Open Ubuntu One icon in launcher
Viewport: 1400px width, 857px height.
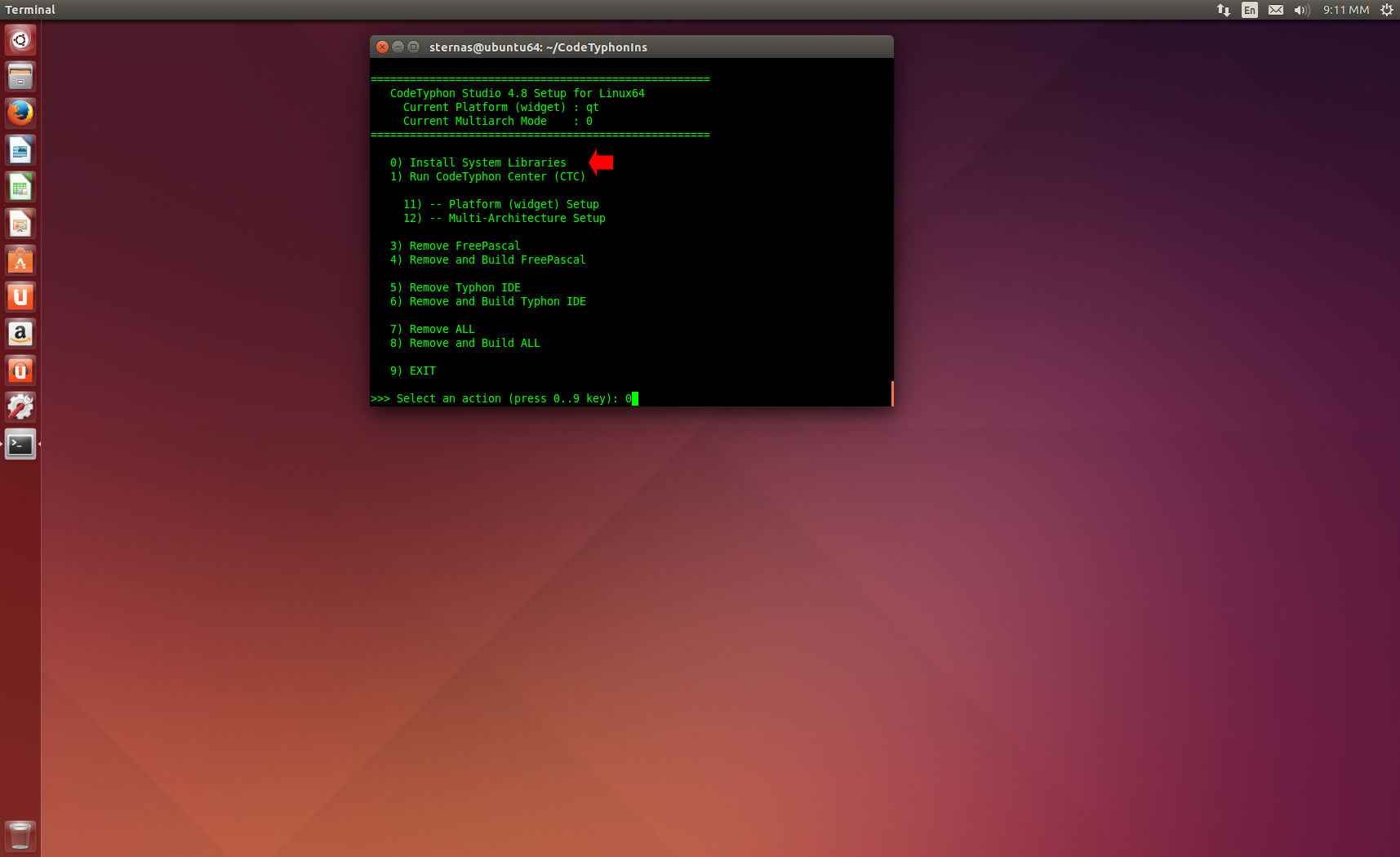[20, 297]
